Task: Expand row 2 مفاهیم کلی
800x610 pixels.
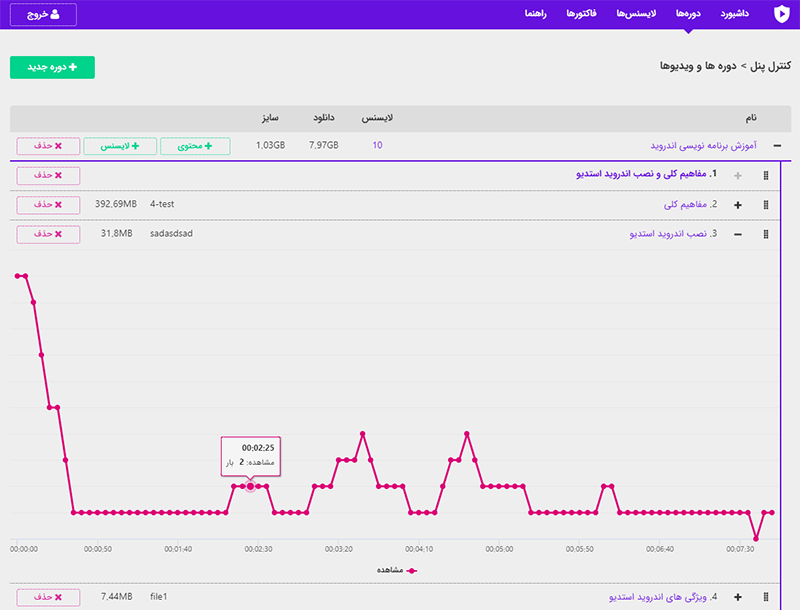Action: pyautogui.click(x=738, y=205)
